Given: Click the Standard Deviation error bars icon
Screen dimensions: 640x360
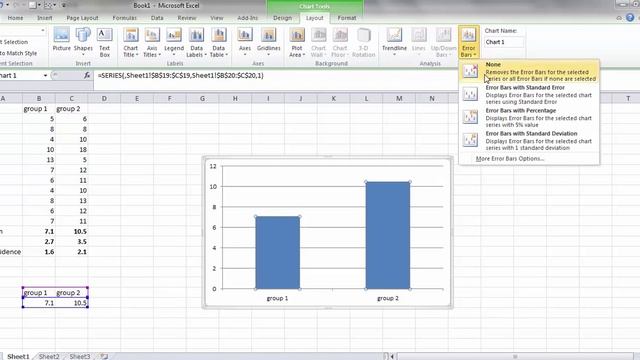Looking at the screenshot, I should click(470, 140).
